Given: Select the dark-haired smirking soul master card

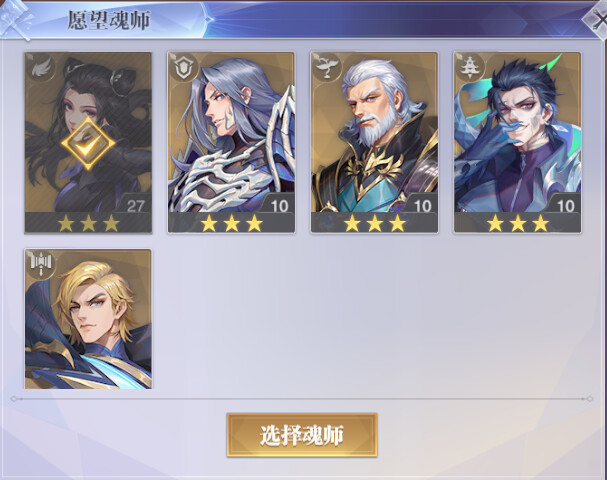Looking at the screenshot, I should tap(518, 142).
